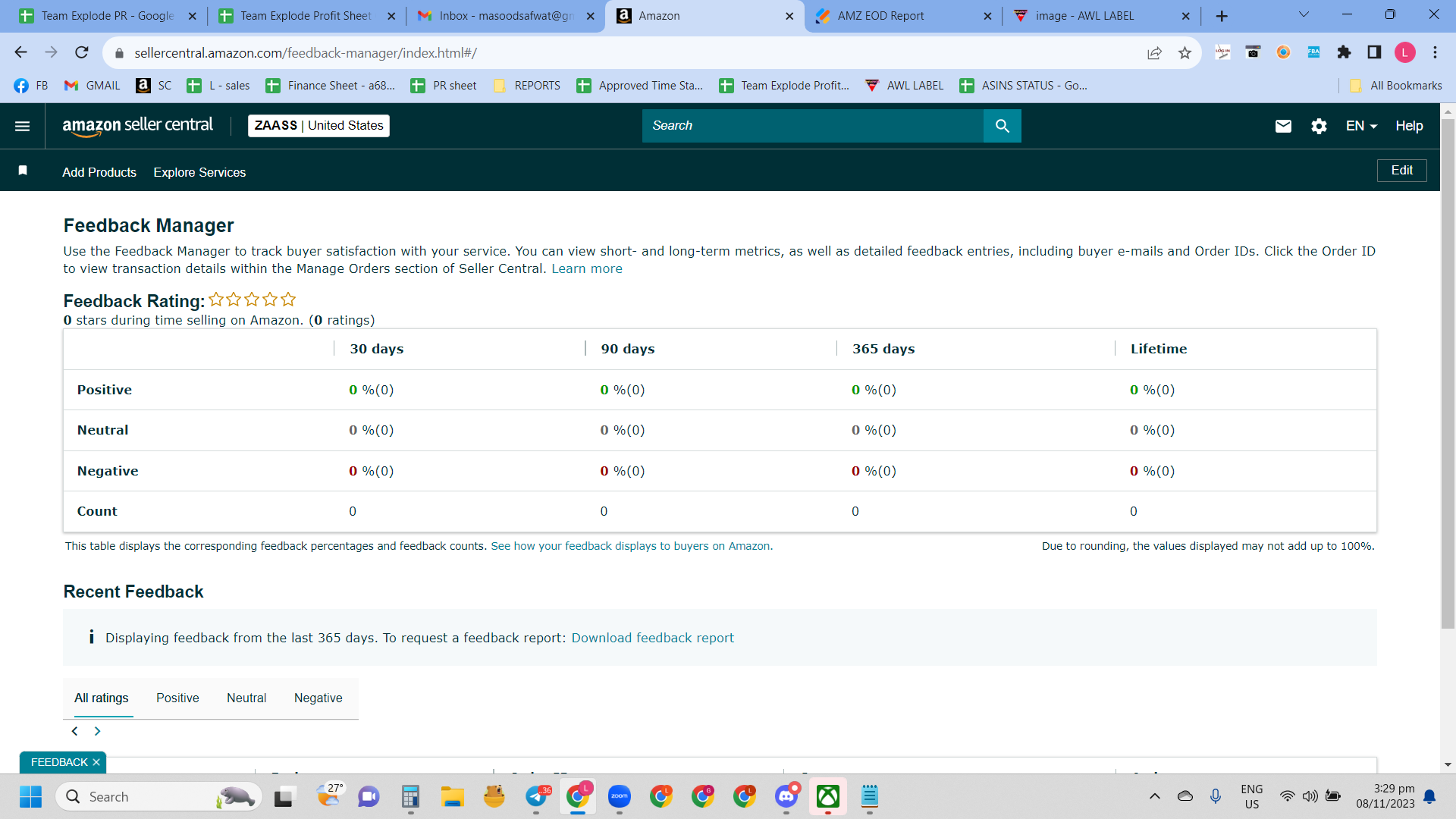Open the settings gear icon
The height and width of the screenshot is (819, 1456).
(1319, 126)
